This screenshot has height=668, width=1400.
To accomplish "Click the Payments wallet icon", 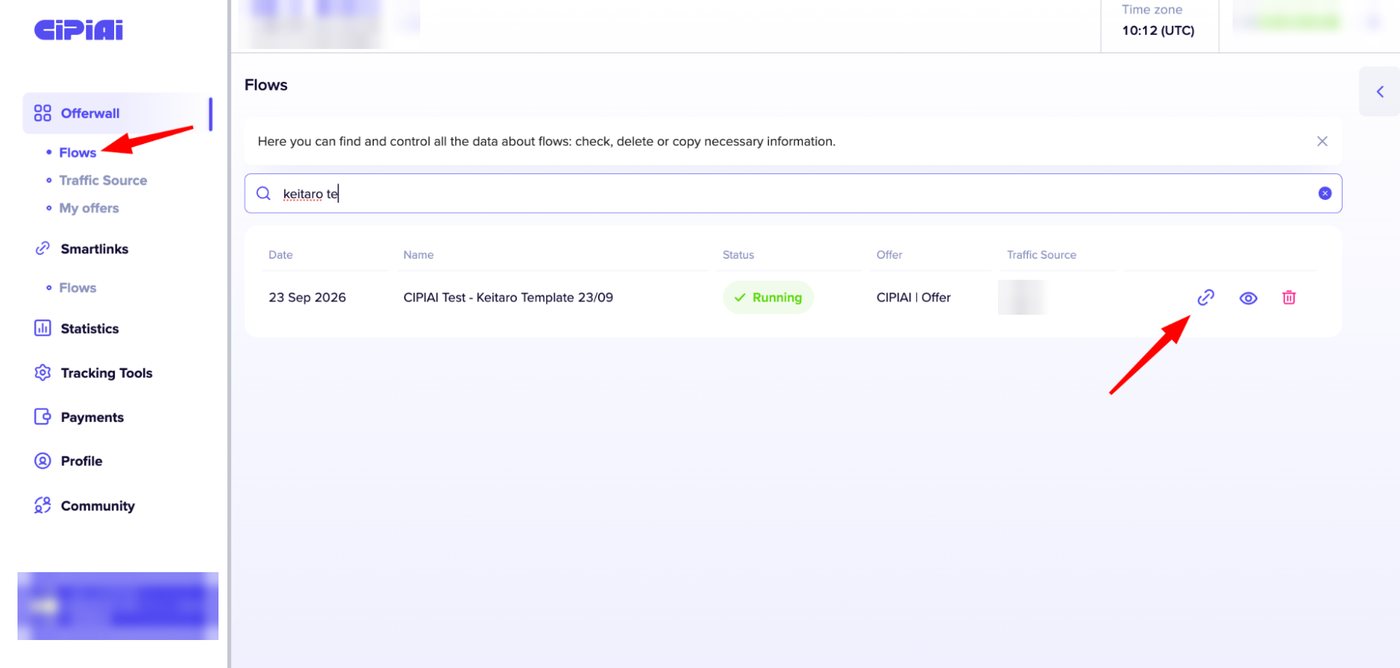I will click(42, 417).
